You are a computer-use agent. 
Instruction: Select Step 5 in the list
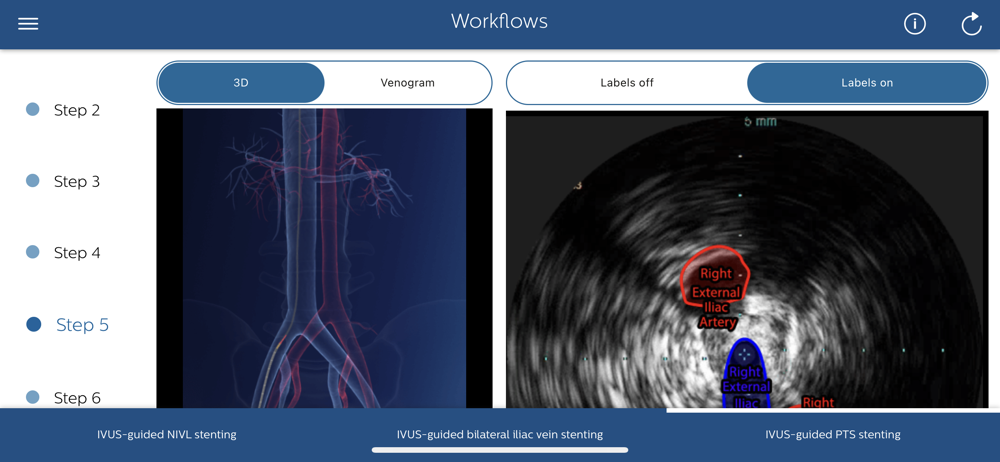(x=68, y=325)
